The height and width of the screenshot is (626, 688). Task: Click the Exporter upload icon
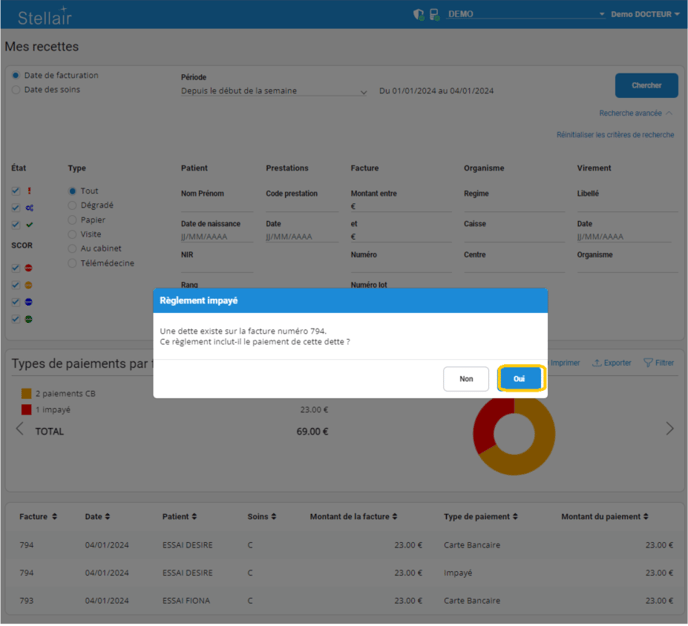[x=597, y=363]
